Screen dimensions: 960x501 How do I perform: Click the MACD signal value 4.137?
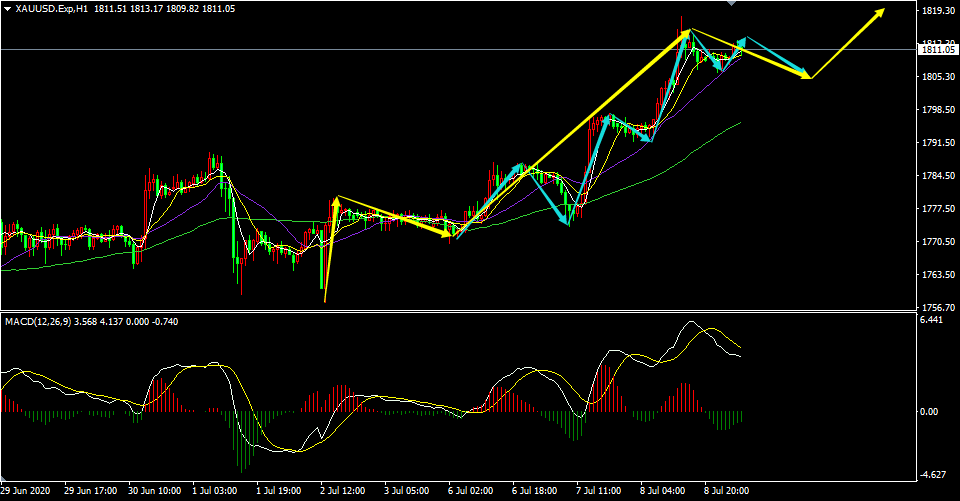tap(110, 321)
